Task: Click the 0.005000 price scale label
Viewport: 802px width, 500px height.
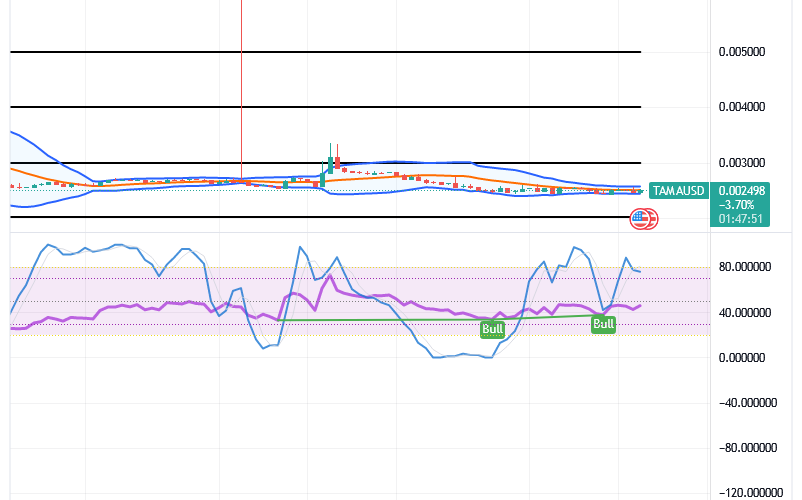Action: click(742, 52)
